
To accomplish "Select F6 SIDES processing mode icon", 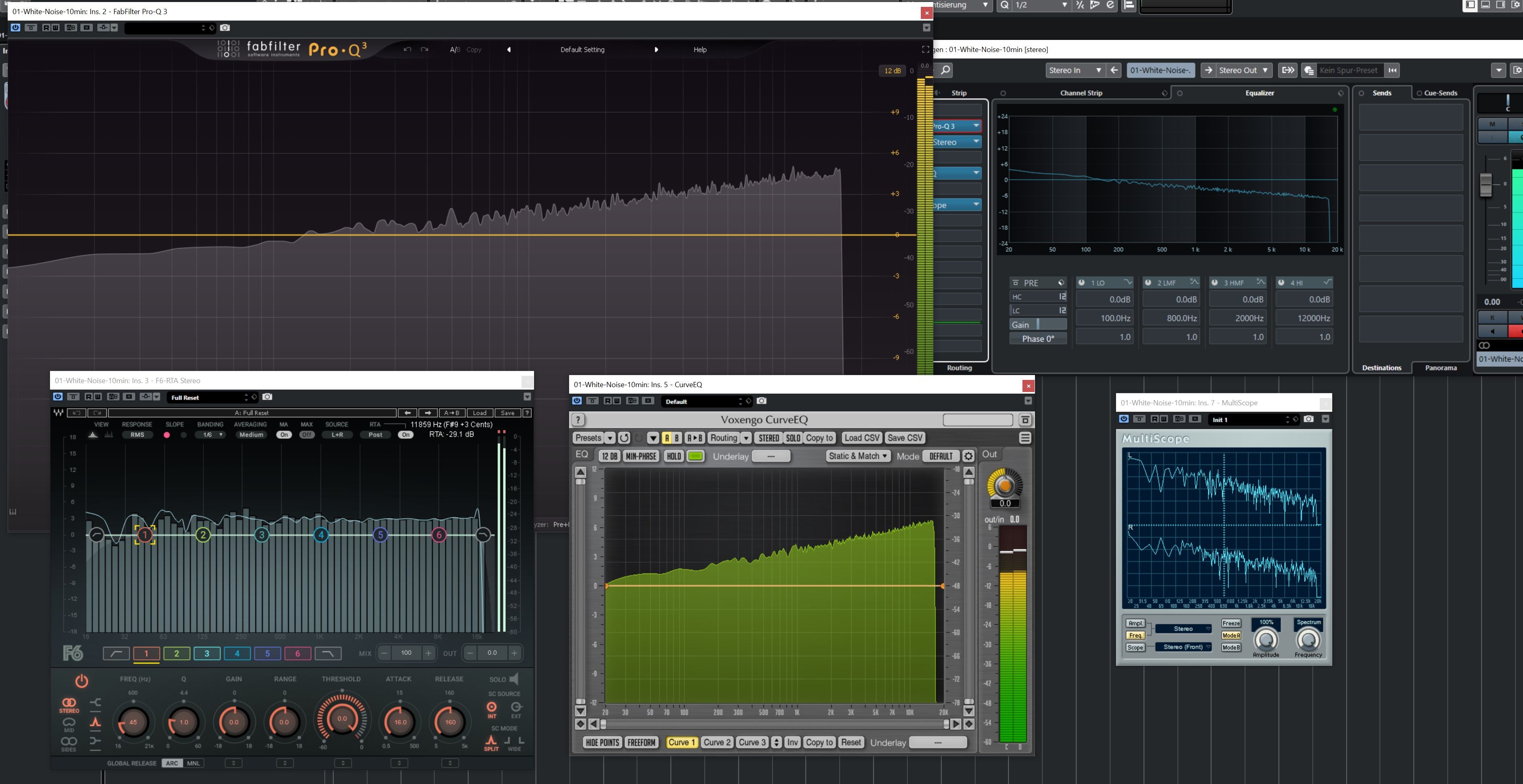I will point(69,744).
